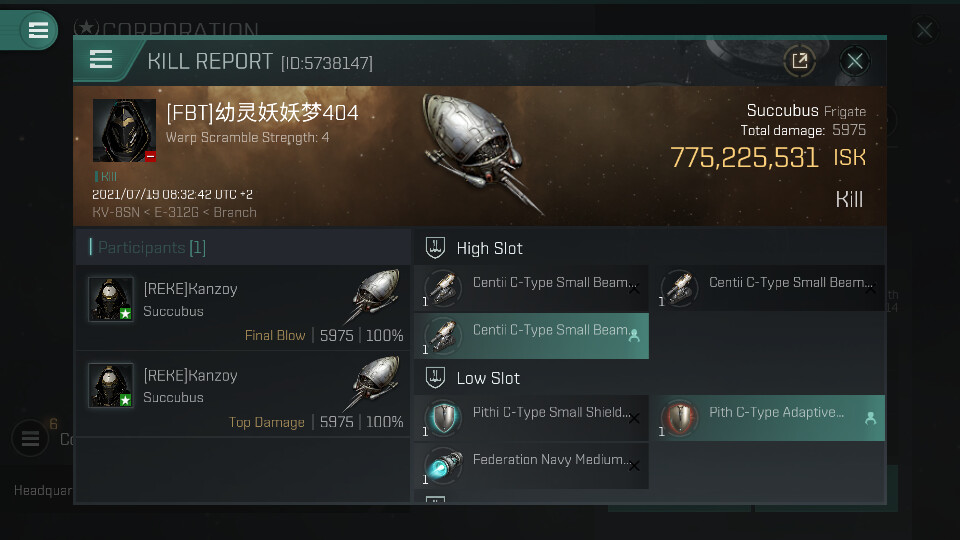960x540 pixels.
Task: Open the Kill Report hamburger menu
Action: [101, 60]
